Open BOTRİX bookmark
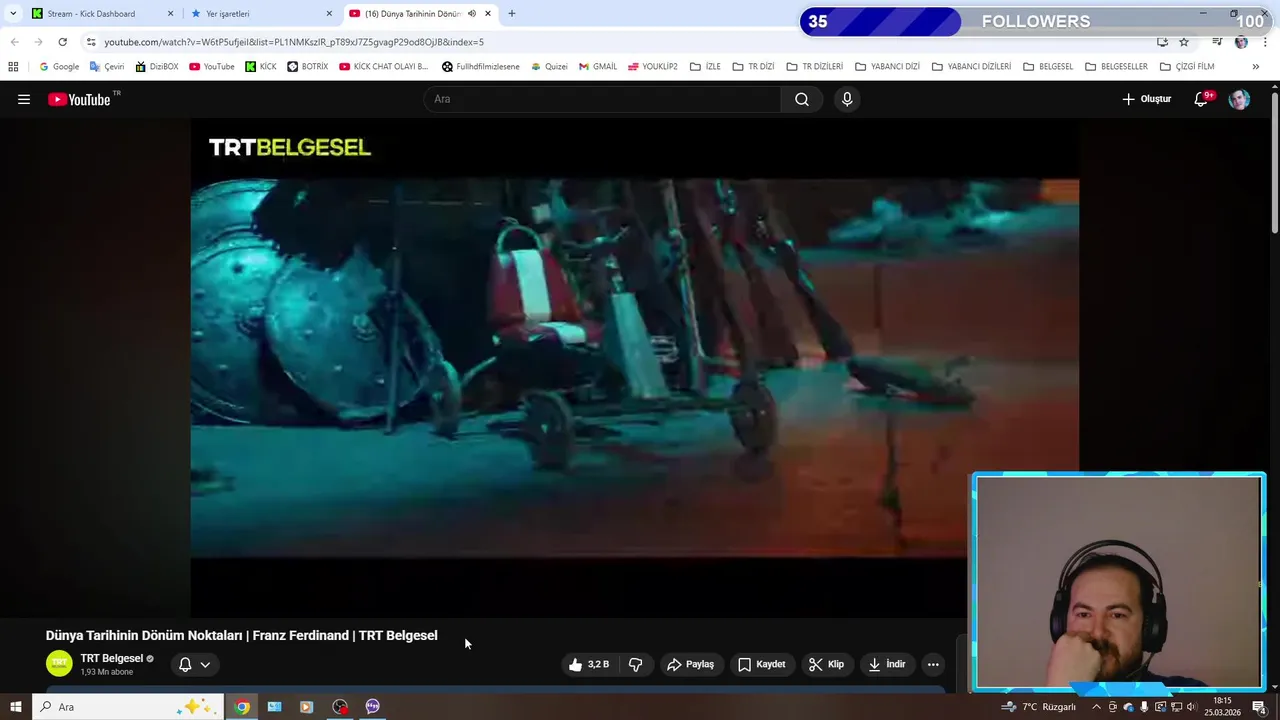 coord(307,67)
